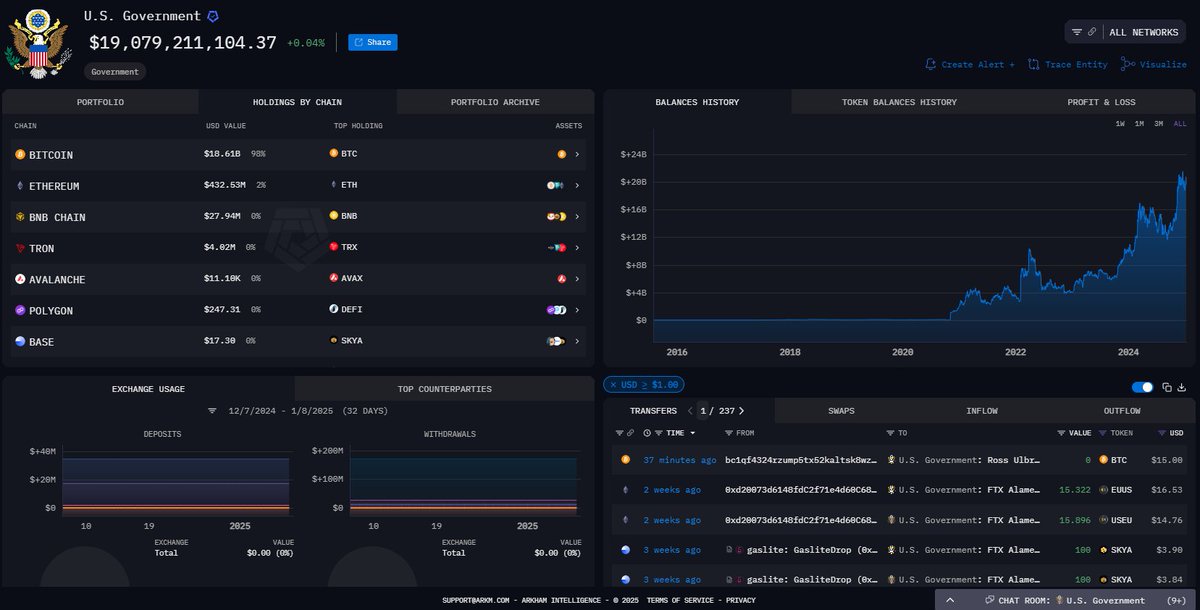1200x610 pixels.
Task: Click the Bitcoin chain icon in holdings
Action: coord(19,155)
